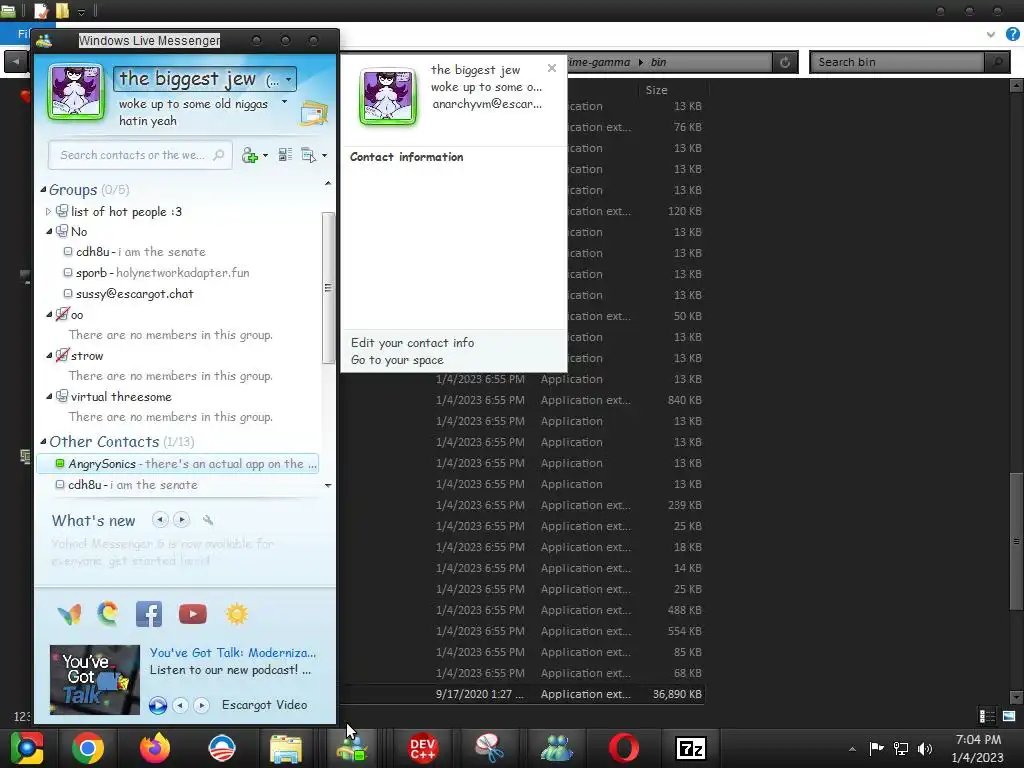1024x768 pixels.
Task: Open add contact dropdown arrow
Action: [265, 155]
